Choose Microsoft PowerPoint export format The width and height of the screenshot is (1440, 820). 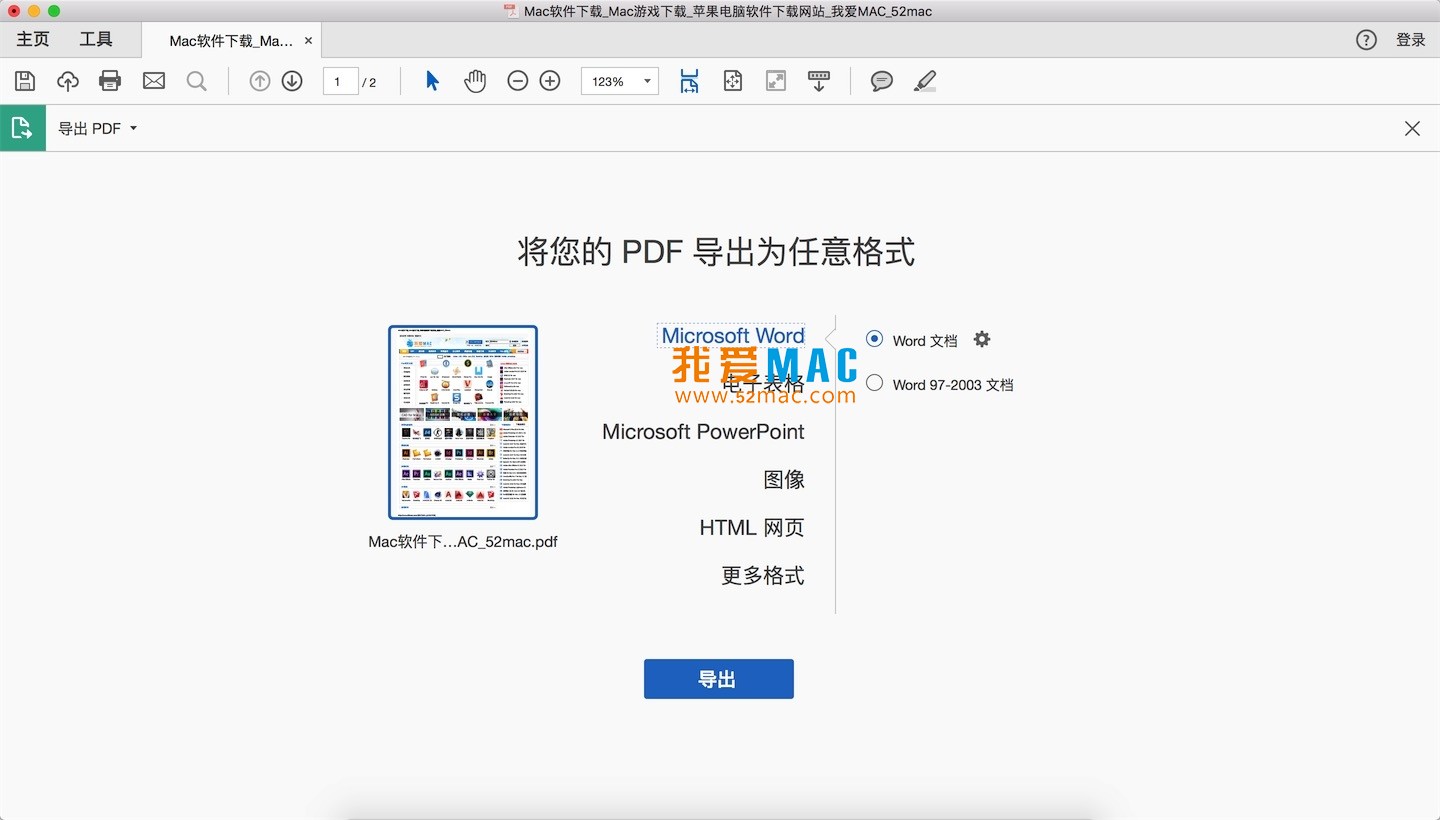703,432
